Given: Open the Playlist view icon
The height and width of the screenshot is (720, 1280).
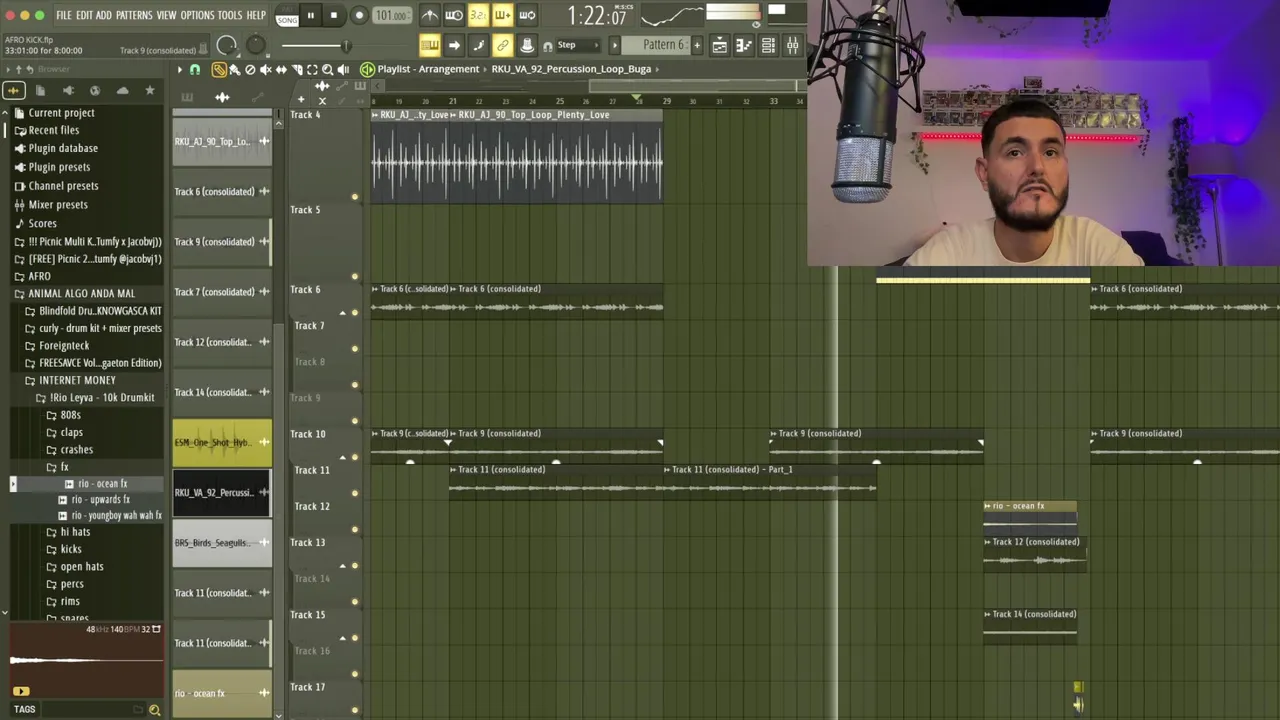Looking at the screenshot, I should click(720, 45).
